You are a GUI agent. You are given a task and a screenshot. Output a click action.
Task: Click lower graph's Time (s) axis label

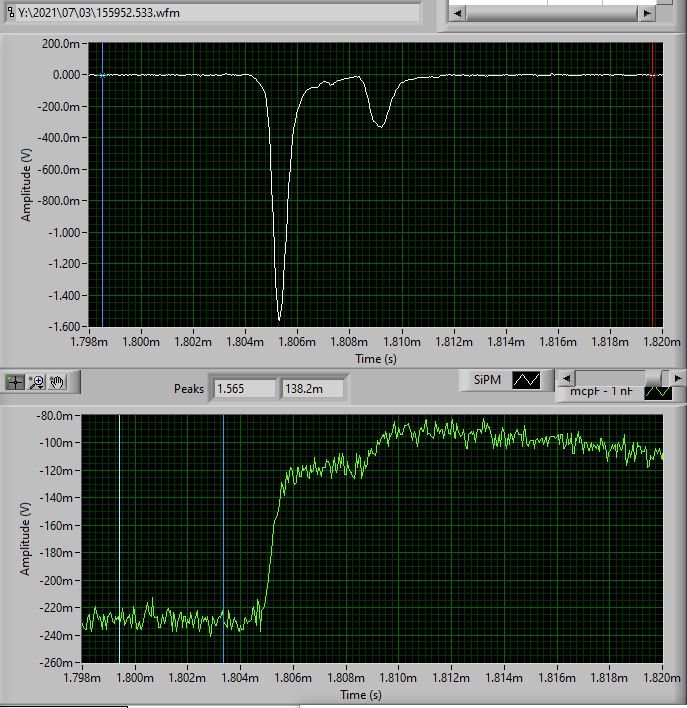361,695
